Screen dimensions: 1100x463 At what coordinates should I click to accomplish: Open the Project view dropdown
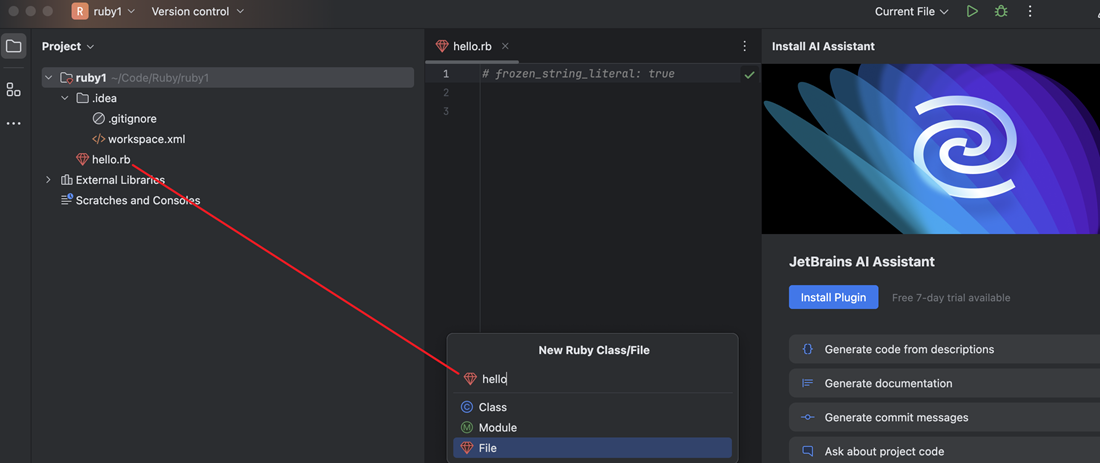point(67,46)
